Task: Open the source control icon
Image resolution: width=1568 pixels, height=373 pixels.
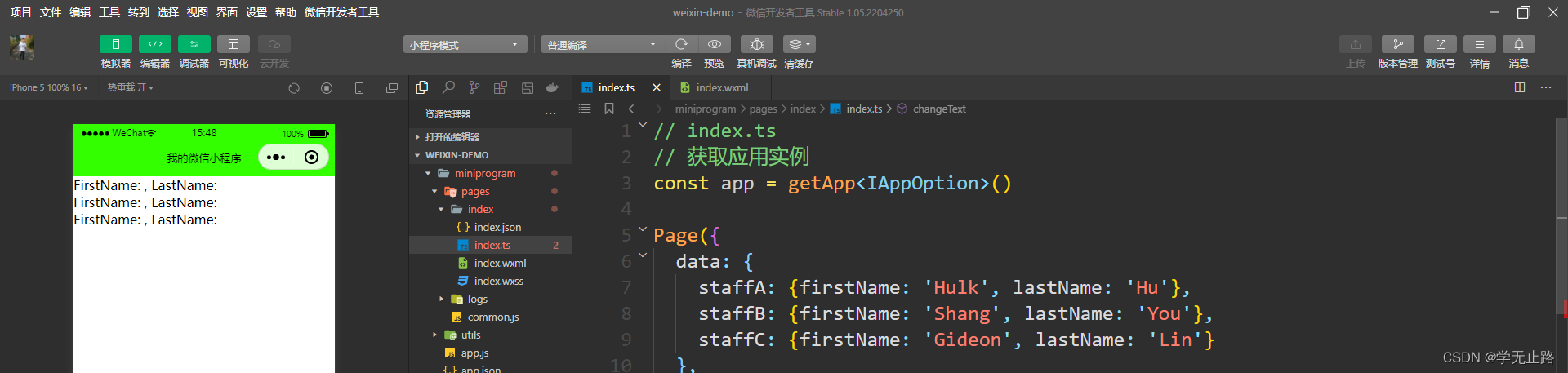Action: (x=474, y=87)
